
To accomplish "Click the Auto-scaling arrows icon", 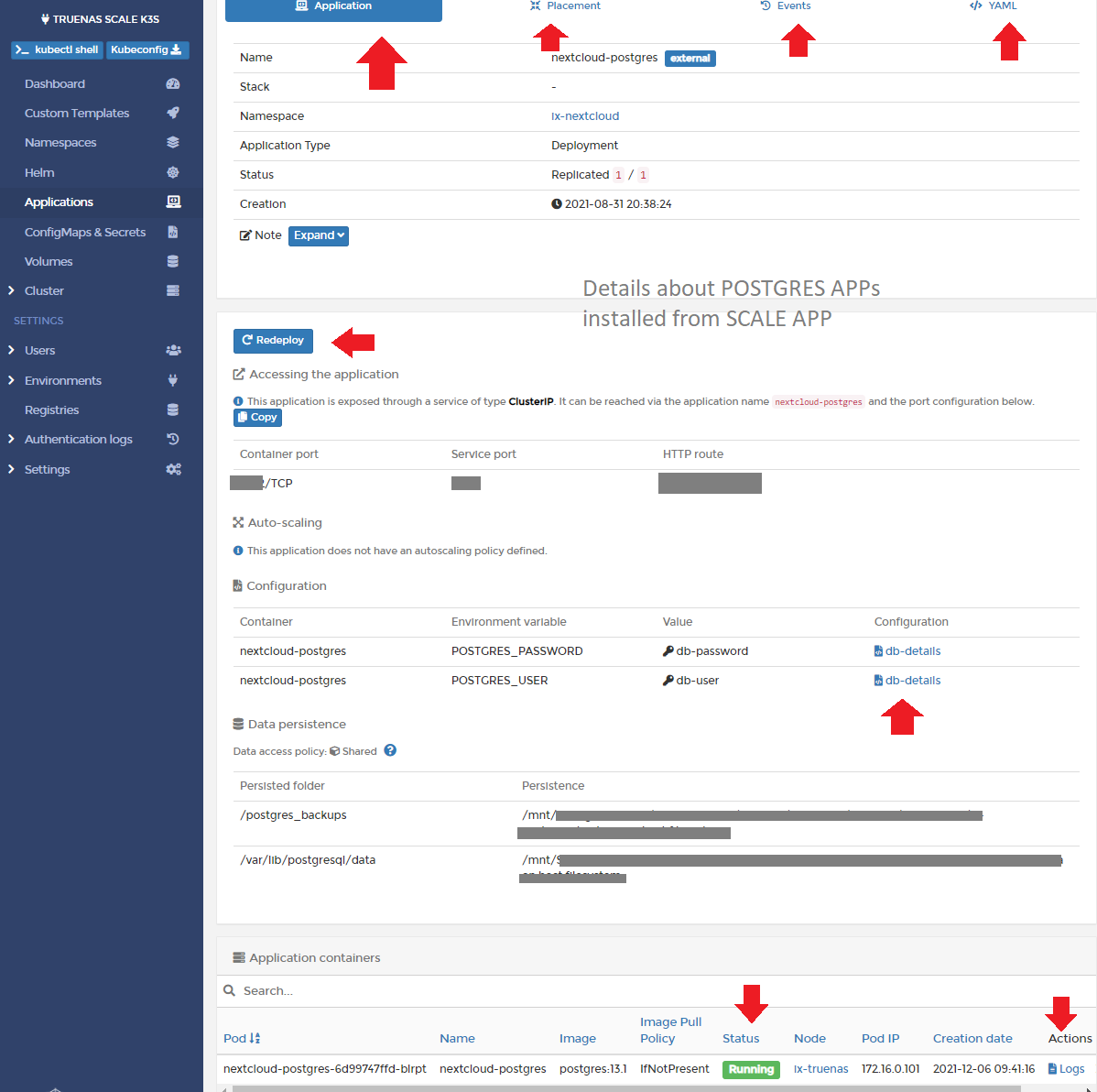I will [238, 522].
